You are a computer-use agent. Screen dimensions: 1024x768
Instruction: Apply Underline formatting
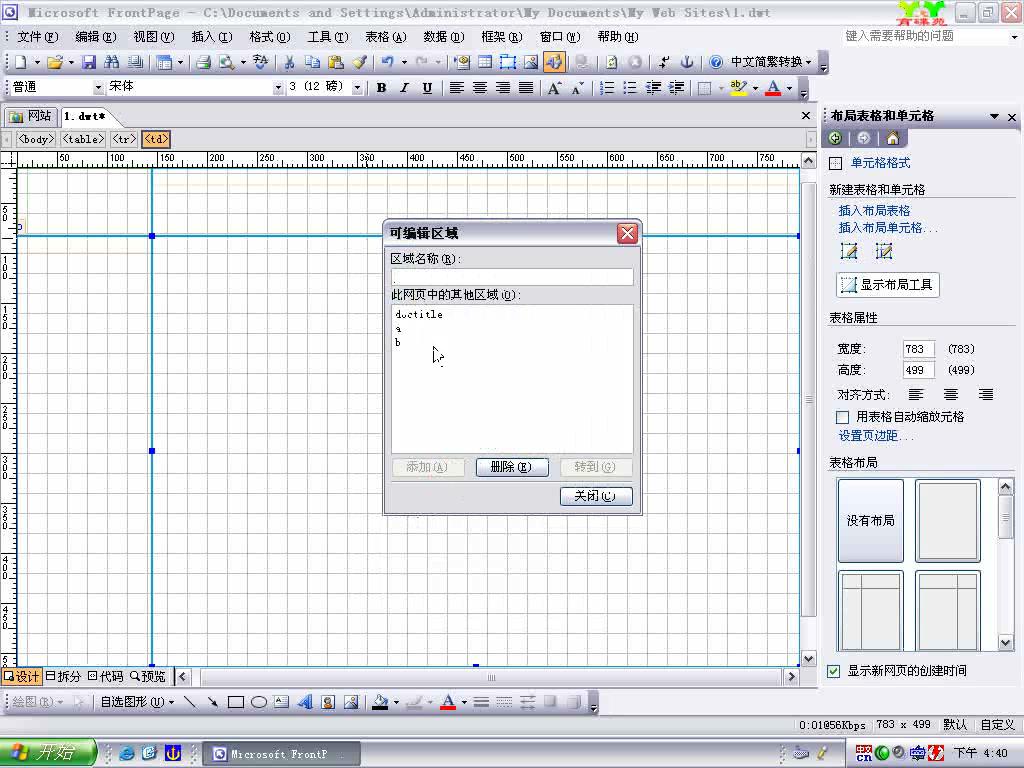pyautogui.click(x=427, y=88)
